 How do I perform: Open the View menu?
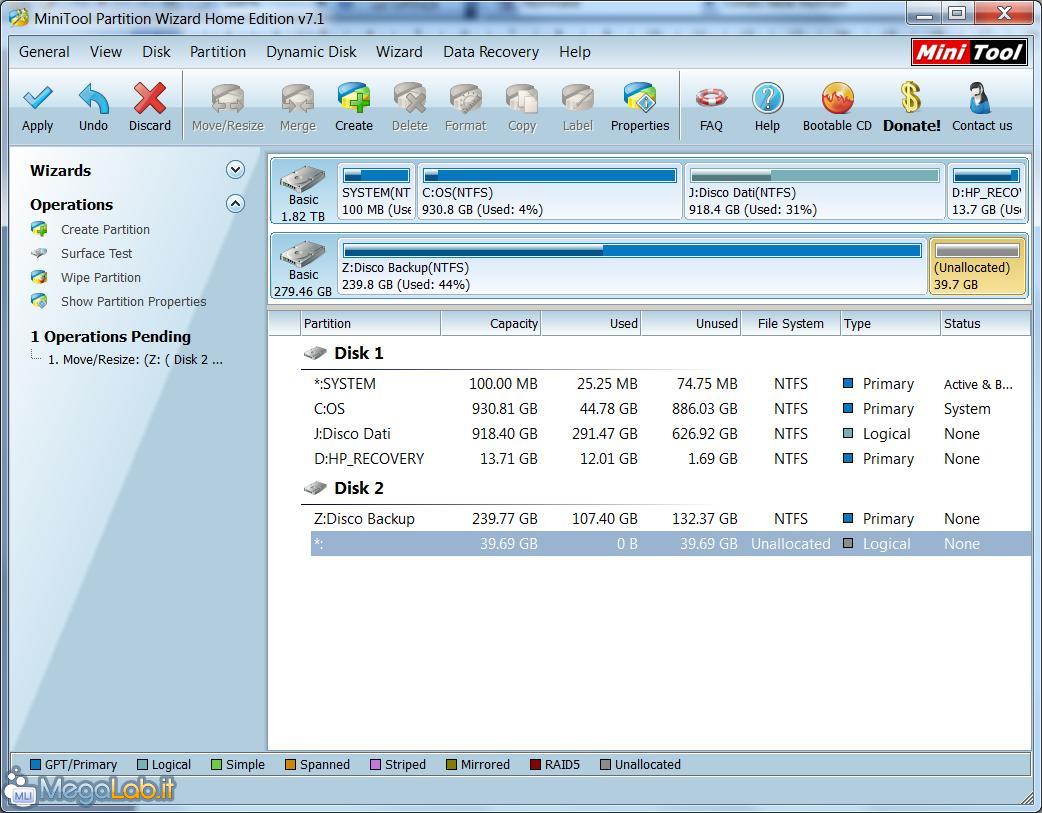[x=106, y=52]
